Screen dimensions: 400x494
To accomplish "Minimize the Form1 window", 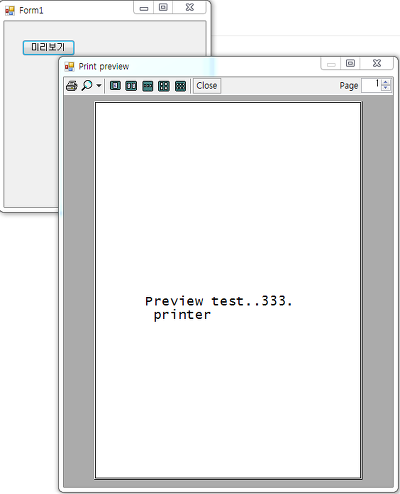I will click(x=144, y=8).
